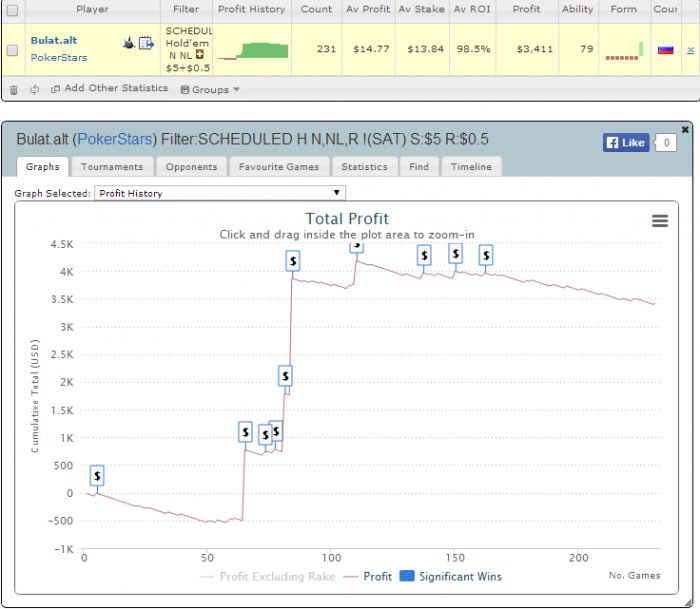Image resolution: width=700 pixels, height=609 pixels.
Task: Sort by Player column header
Action: [x=92, y=9]
